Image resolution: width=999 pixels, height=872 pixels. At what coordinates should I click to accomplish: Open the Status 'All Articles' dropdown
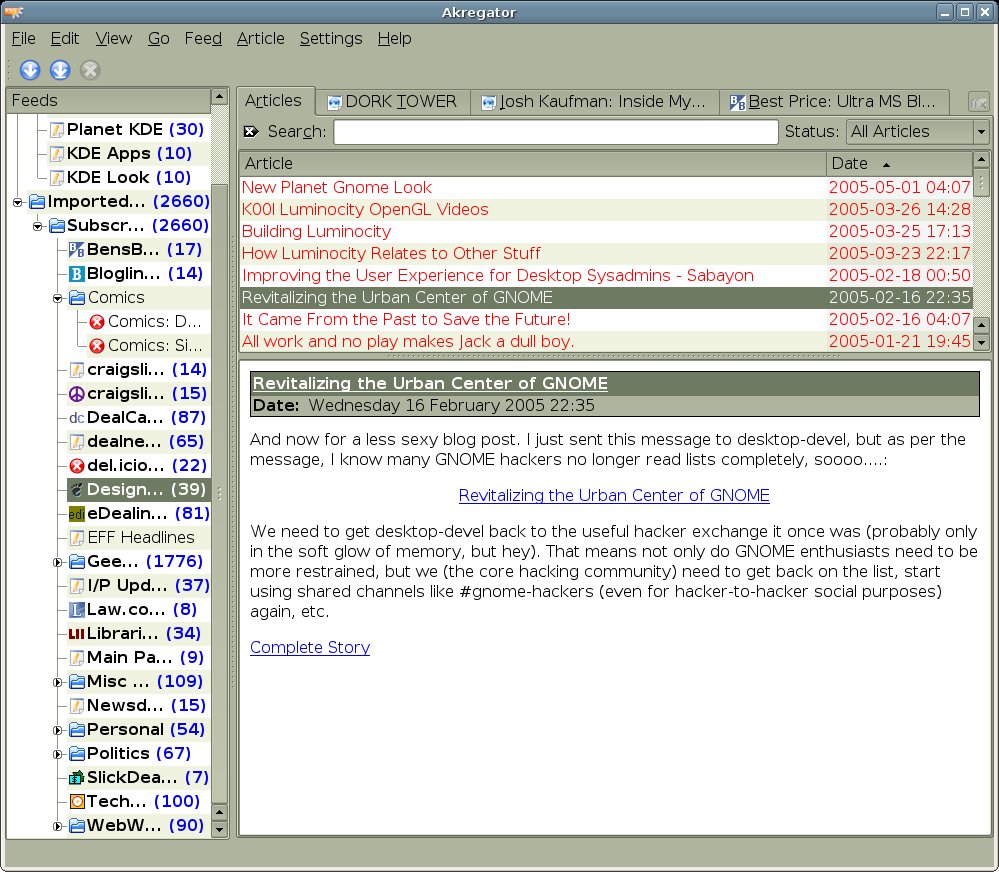918,132
